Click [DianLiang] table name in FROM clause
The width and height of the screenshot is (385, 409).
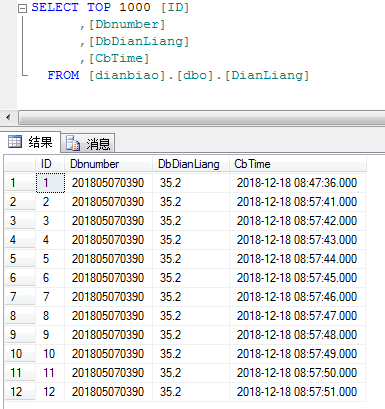coord(267,75)
